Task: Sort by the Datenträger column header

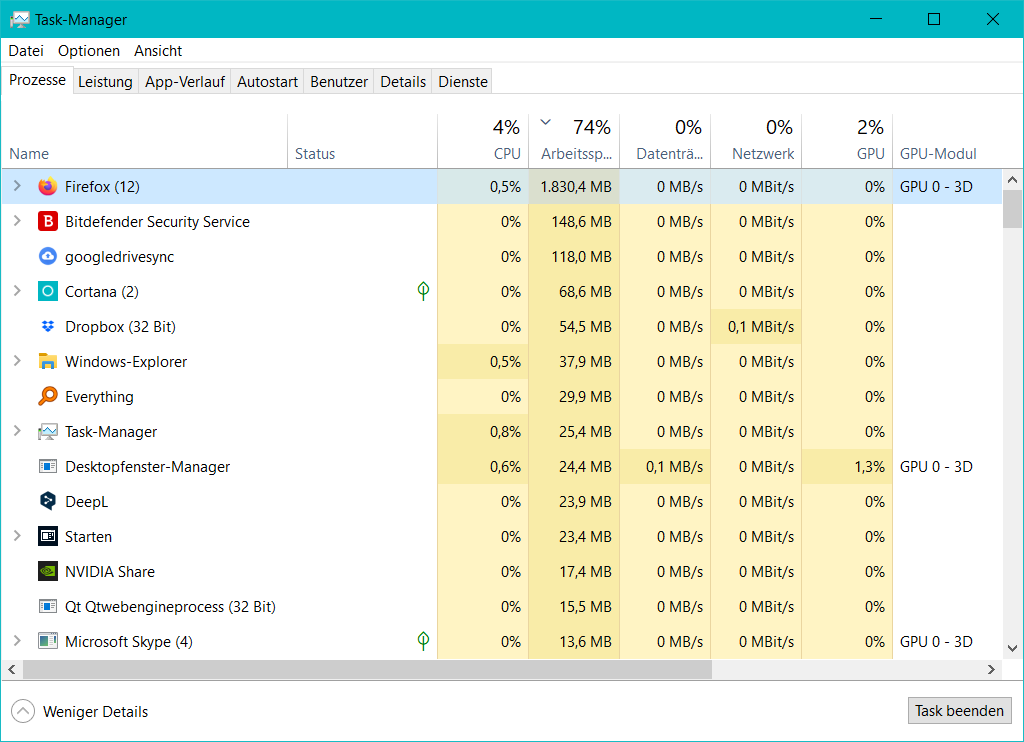Action: tap(665, 141)
